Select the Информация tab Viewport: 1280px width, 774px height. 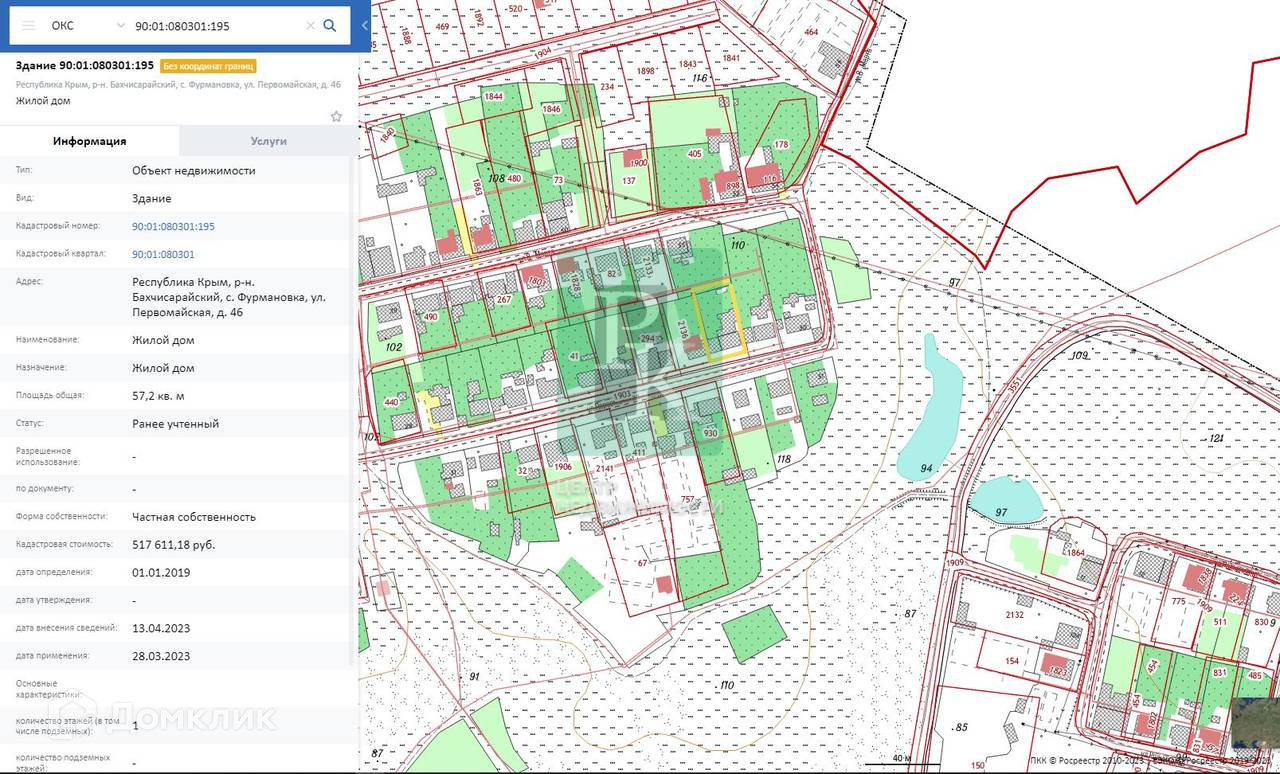(90, 141)
